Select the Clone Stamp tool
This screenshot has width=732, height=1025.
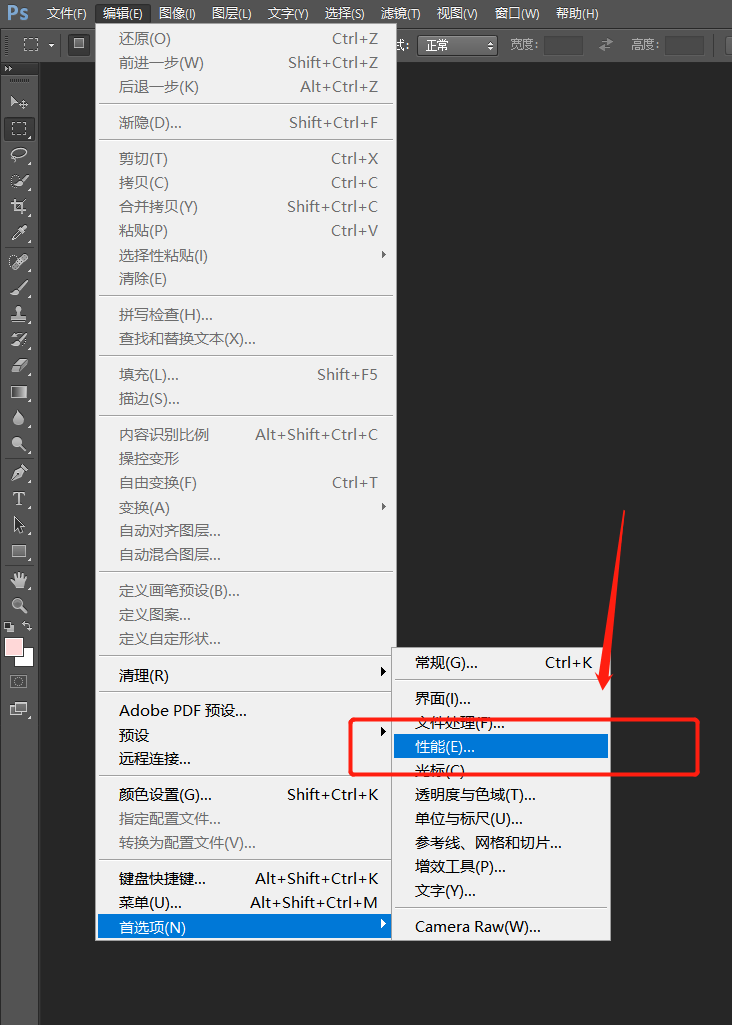pos(19,314)
